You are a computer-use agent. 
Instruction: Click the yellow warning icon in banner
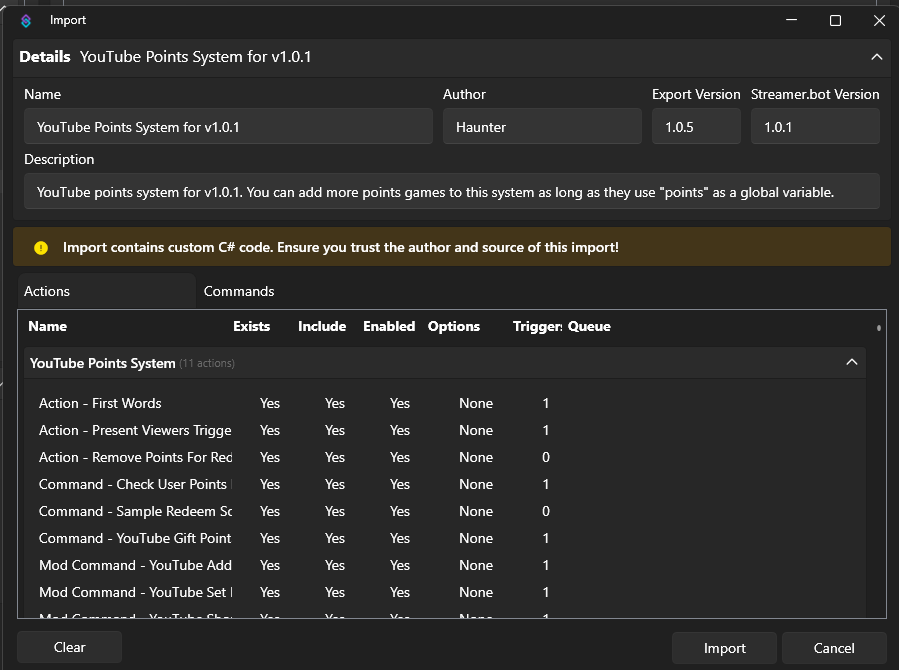(41, 247)
